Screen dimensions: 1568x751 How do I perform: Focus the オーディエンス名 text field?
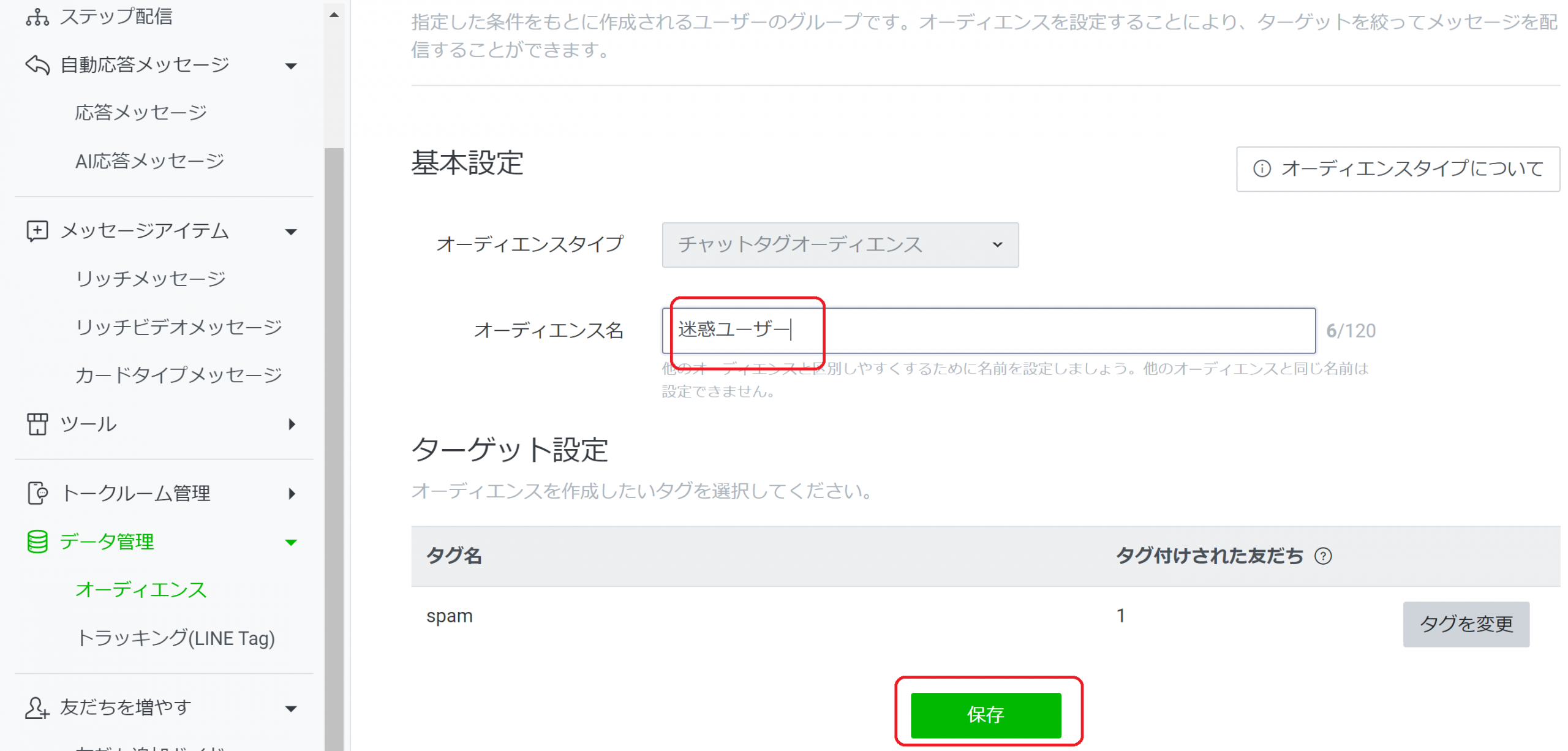(x=988, y=330)
